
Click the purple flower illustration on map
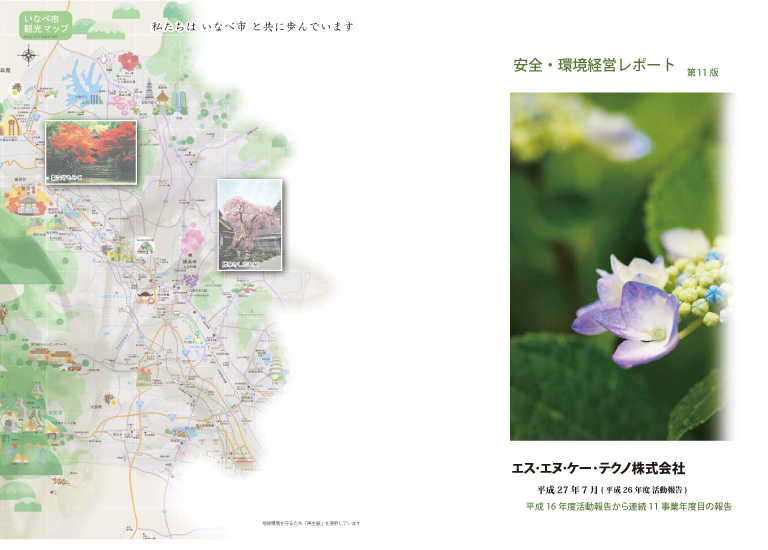pos(191,280)
